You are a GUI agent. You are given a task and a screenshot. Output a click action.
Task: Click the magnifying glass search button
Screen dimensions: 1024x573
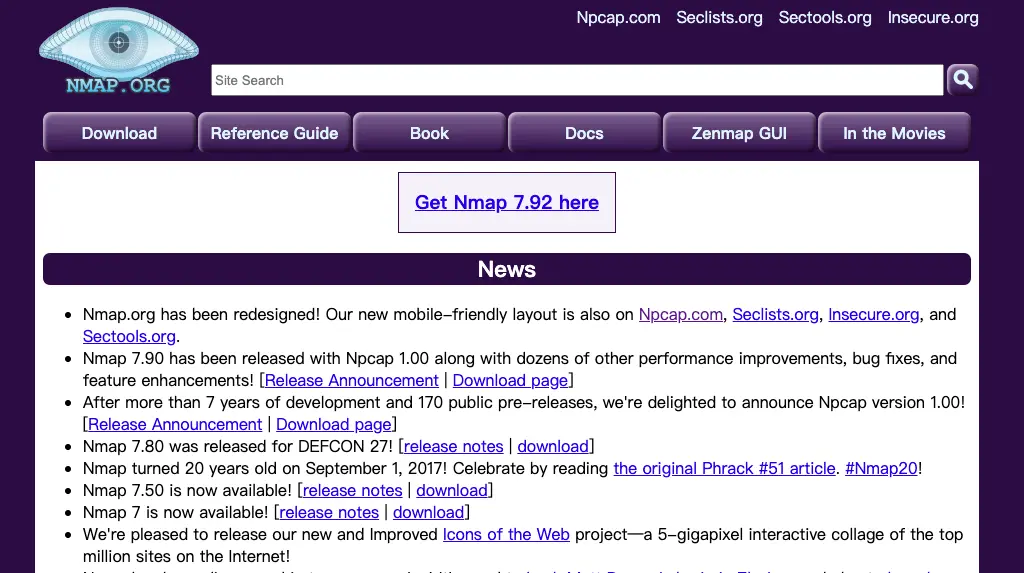point(963,80)
